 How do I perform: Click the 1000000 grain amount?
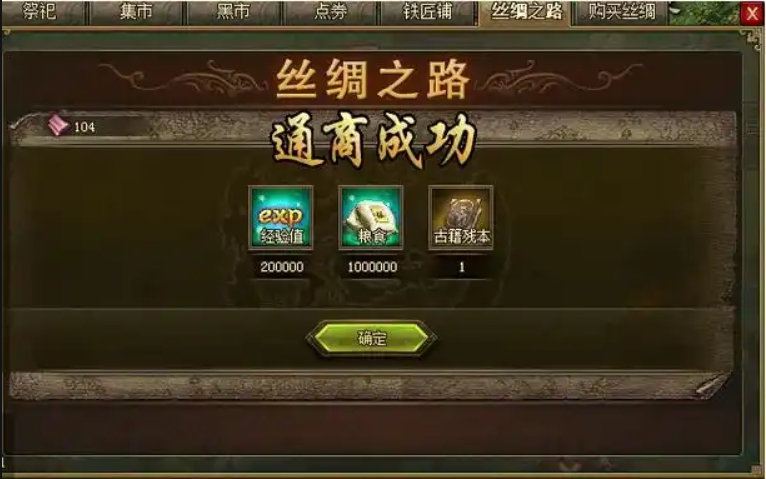pyautogui.click(x=372, y=267)
